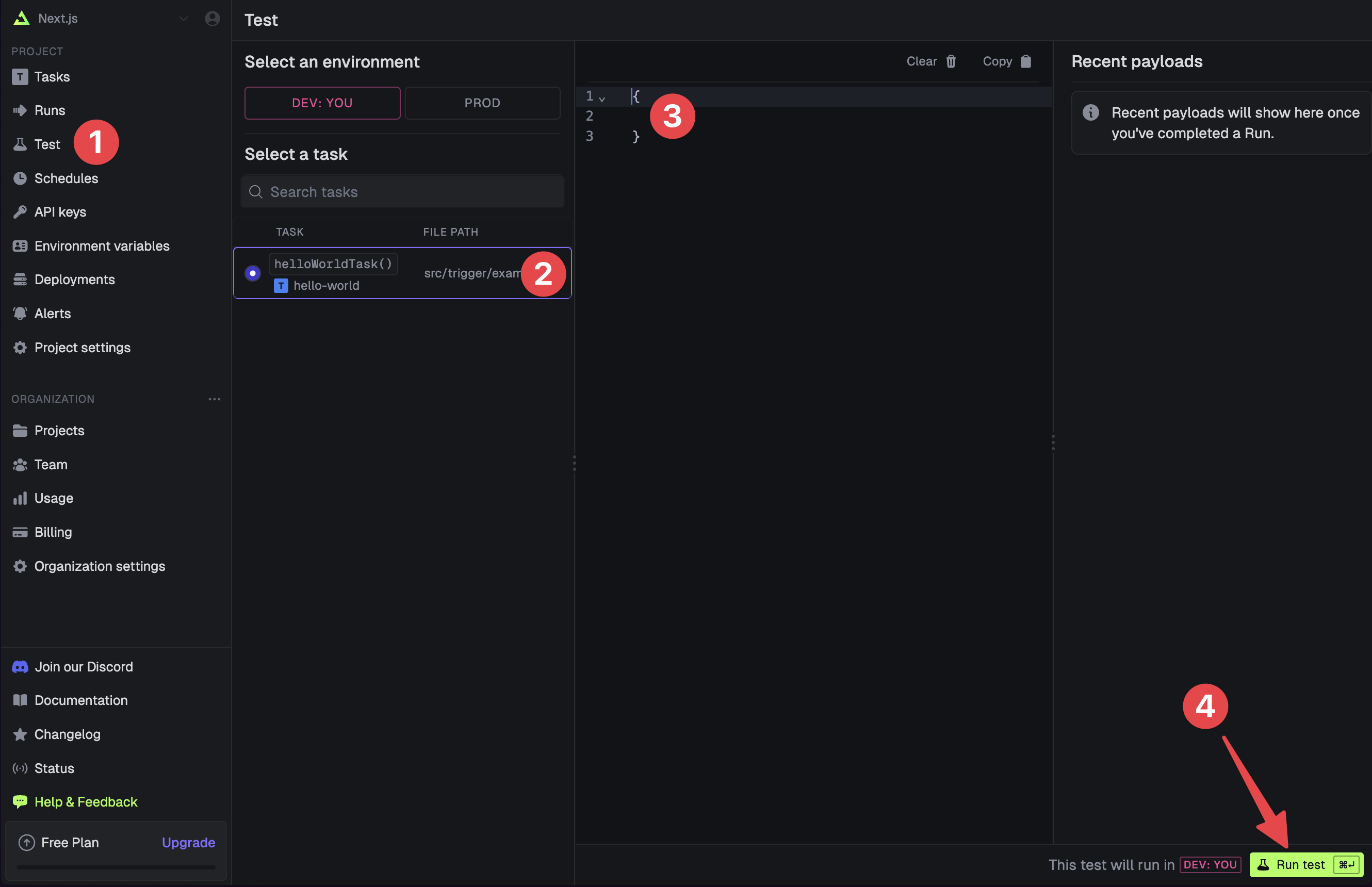
Task: Select the DEV: YOU environment
Action: point(322,103)
